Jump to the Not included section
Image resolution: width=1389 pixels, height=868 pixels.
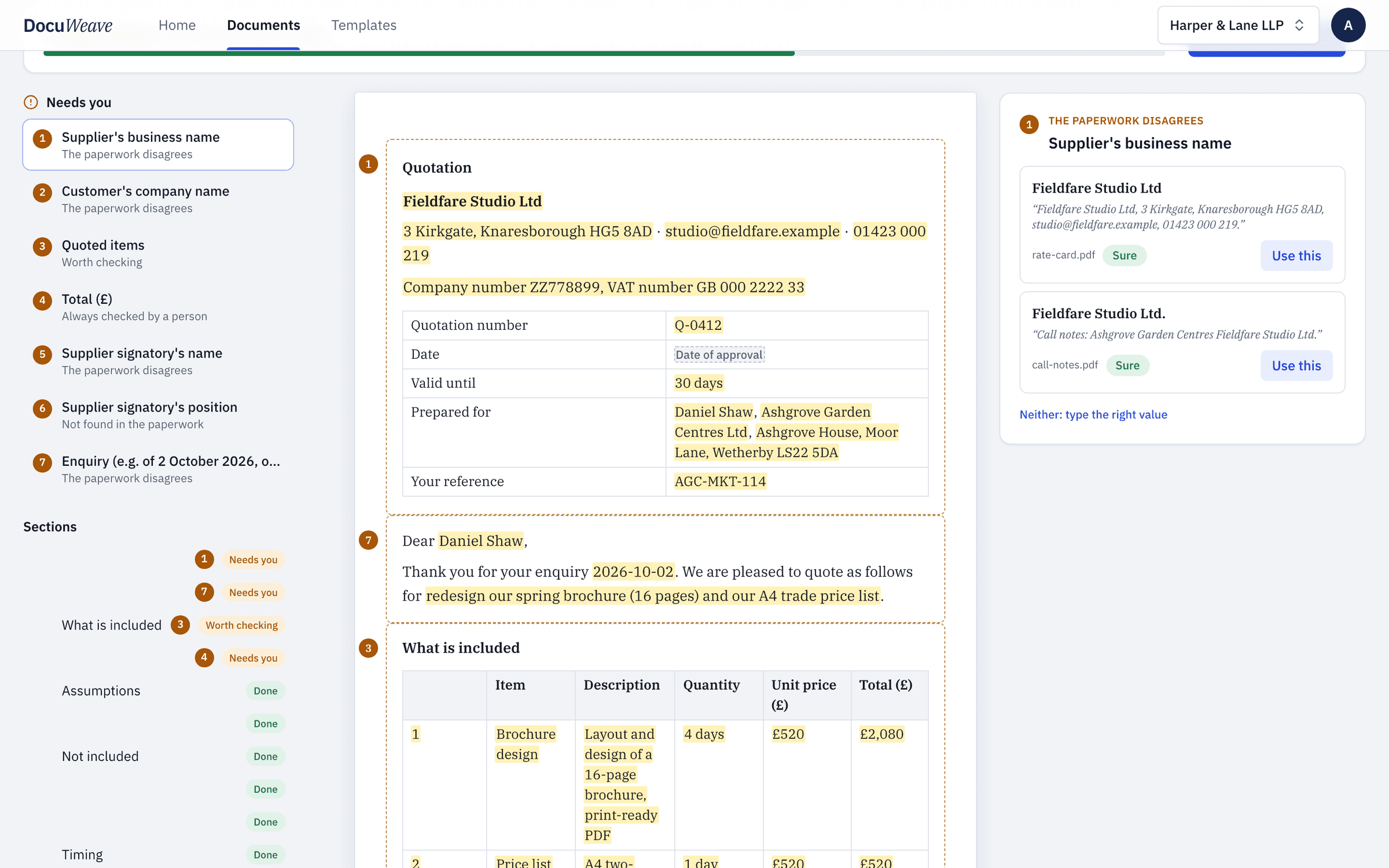100,756
